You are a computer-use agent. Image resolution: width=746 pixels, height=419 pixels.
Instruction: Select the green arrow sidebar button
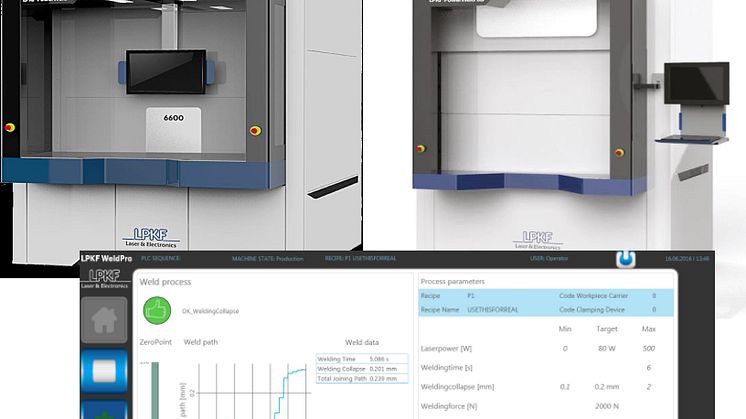104,410
